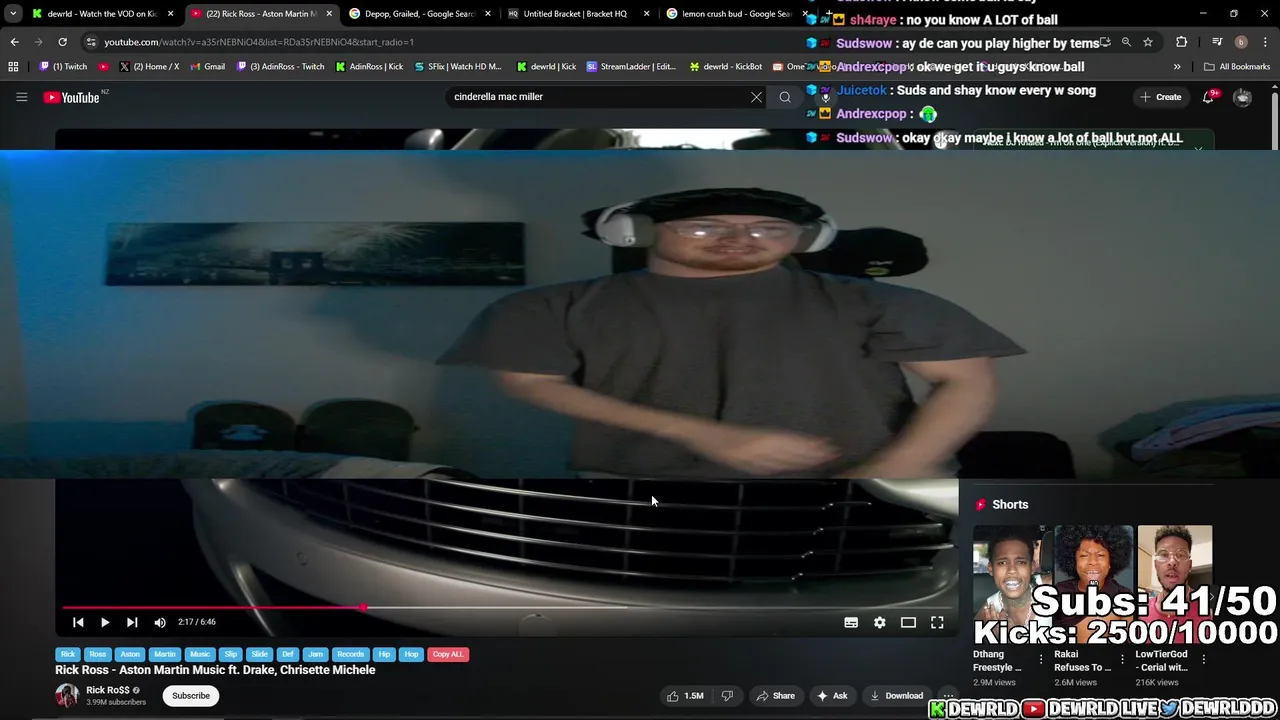
Task: Open the Zoom magnifier in address bar
Action: pyautogui.click(x=1126, y=42)
